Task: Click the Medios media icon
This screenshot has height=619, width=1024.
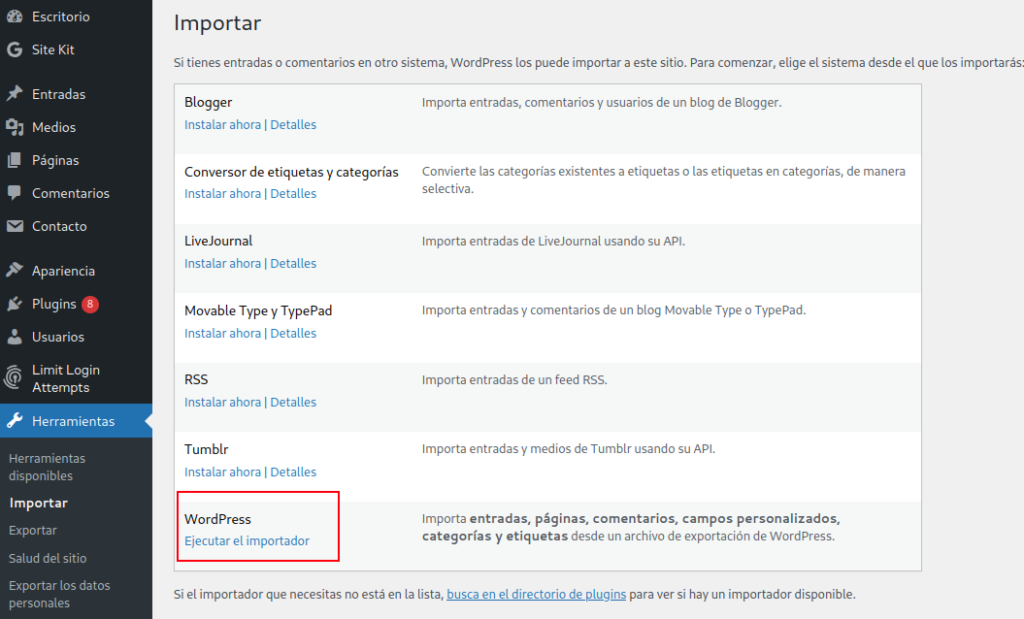Action: point(14,127)
